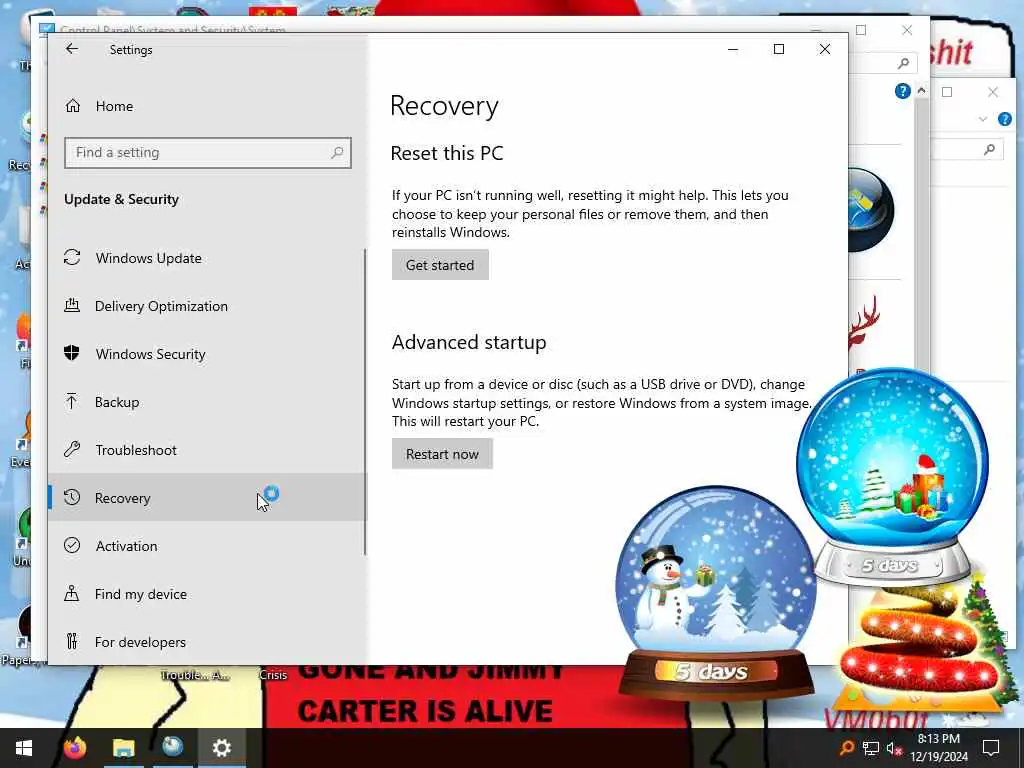
Task: Open the network tray icon
Action: 871,748
